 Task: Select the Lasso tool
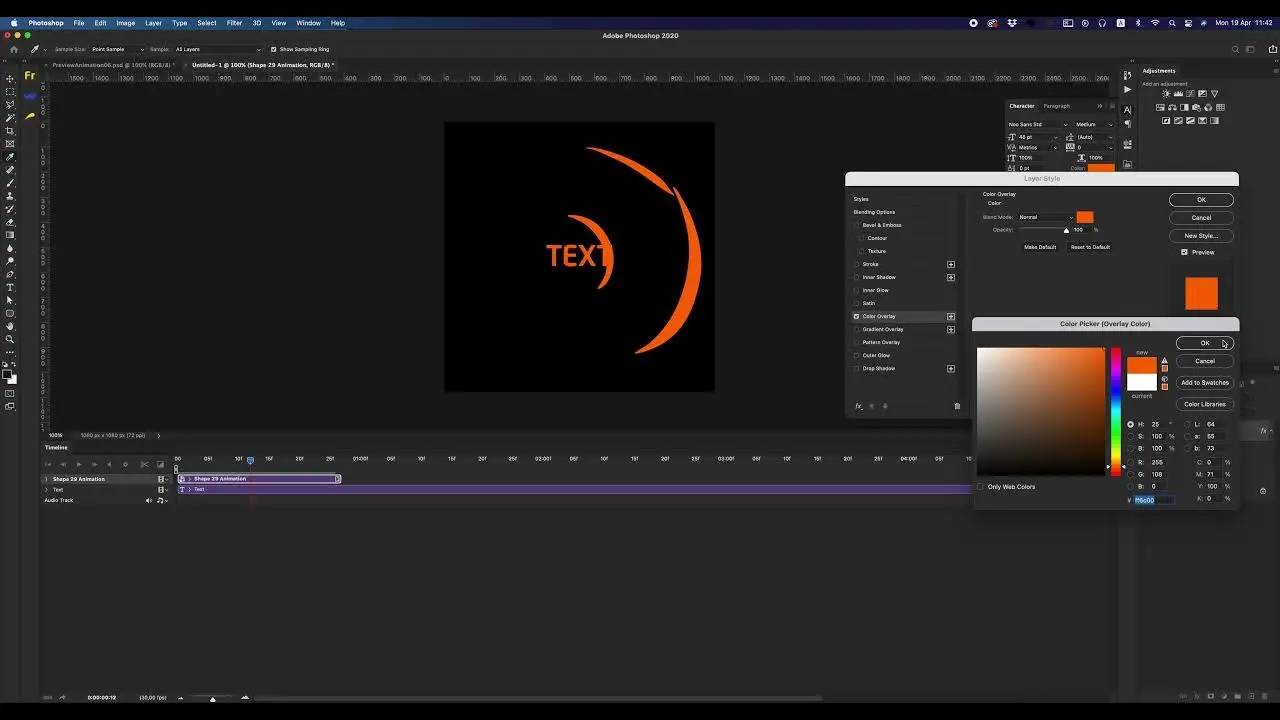click(10, 105)
